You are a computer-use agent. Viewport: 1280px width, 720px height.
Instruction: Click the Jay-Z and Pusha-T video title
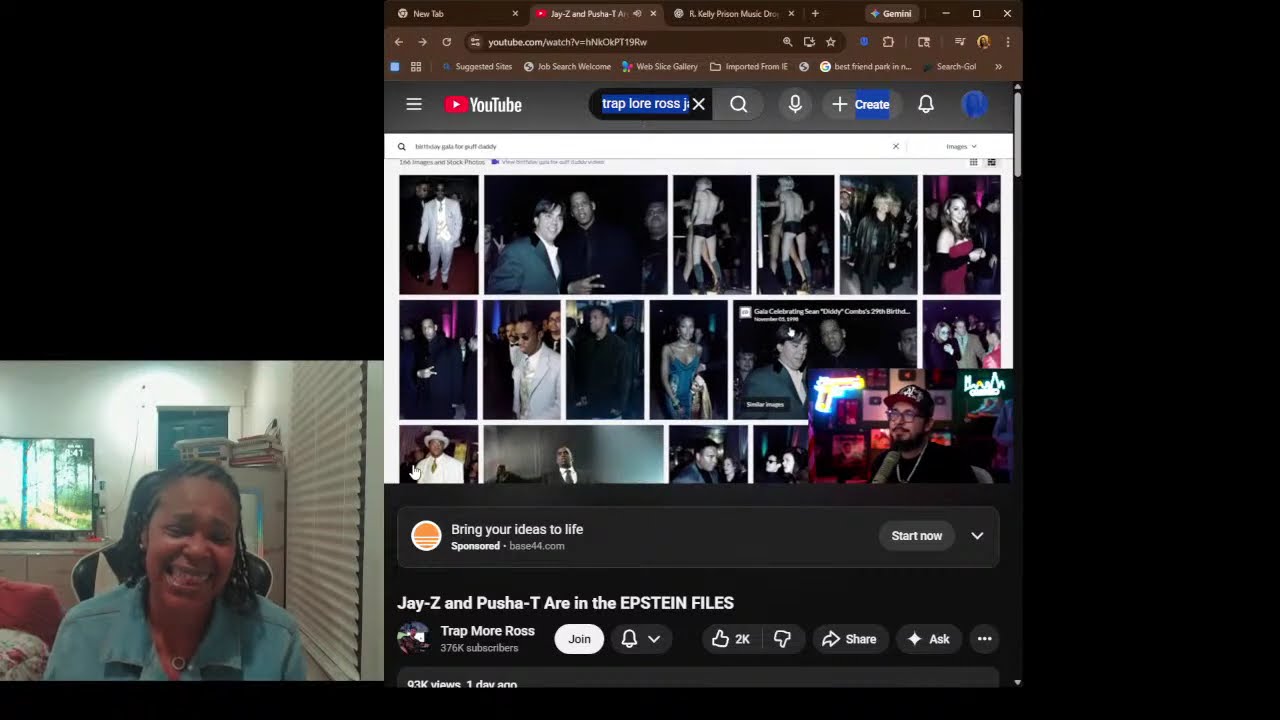pyautogui.click(x=565, y=603)
